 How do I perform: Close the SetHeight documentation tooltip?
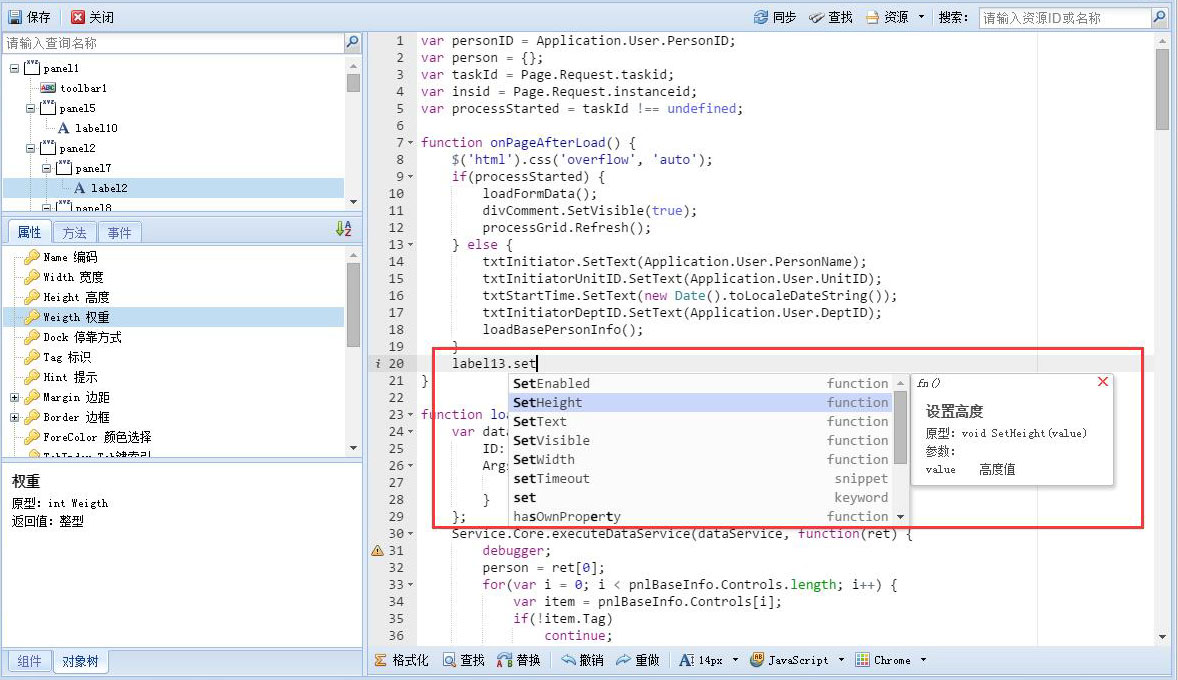(x=1102, y=382)
